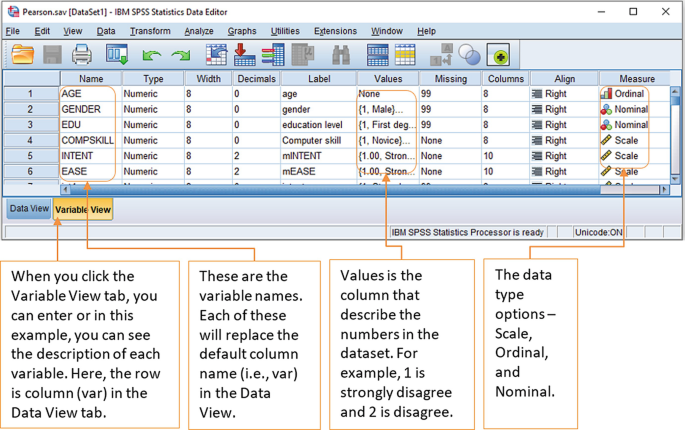Switch to the Data View tab
The width and height of the screenshot is (685, 430).
27,208
